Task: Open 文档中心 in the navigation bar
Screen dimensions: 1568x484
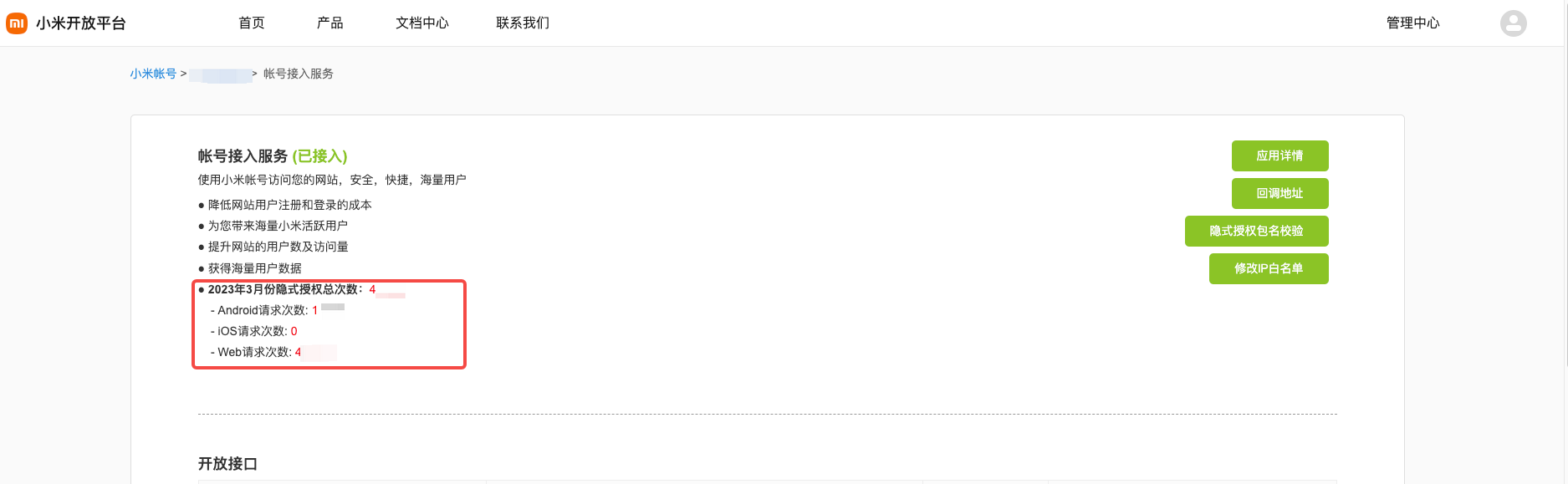Action: click(421, 23)
